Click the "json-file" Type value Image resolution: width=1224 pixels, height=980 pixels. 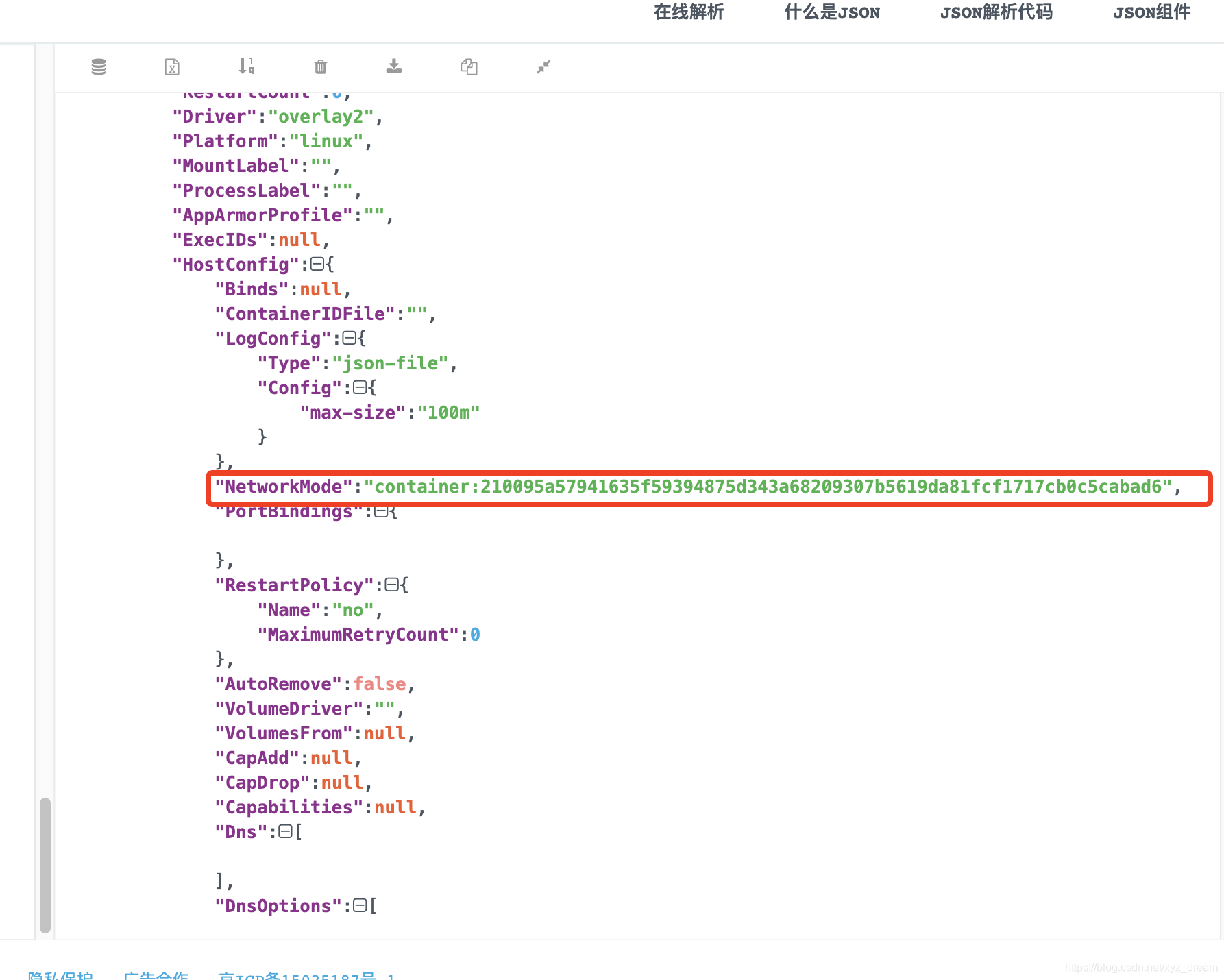tap(390, 363)
